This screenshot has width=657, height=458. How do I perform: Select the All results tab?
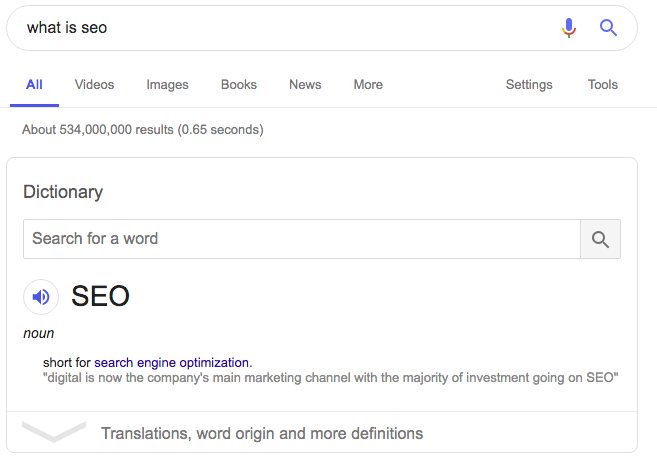[34, 85]
